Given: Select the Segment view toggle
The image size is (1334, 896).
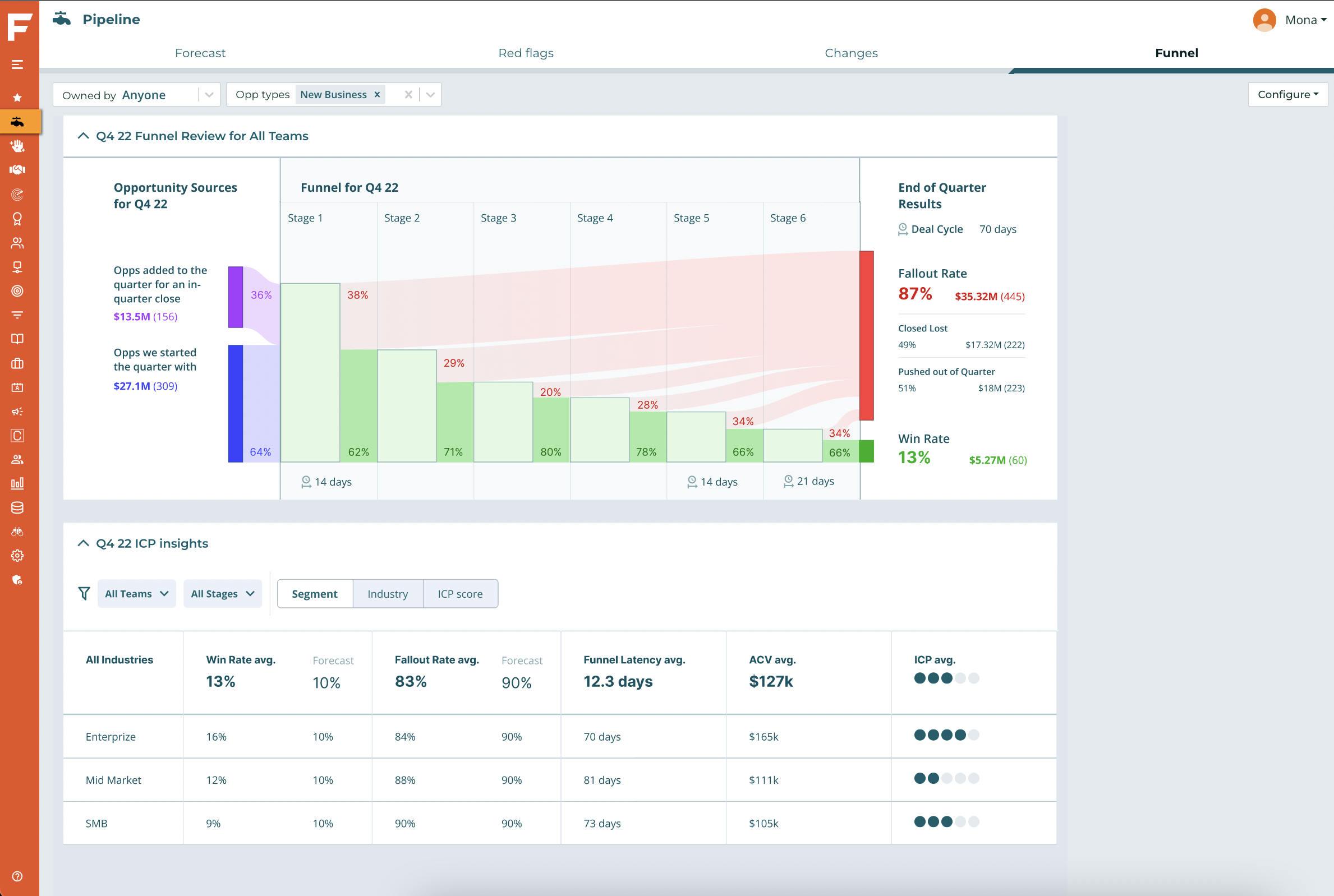Looking at the screenshot, I should pos(314,594).
